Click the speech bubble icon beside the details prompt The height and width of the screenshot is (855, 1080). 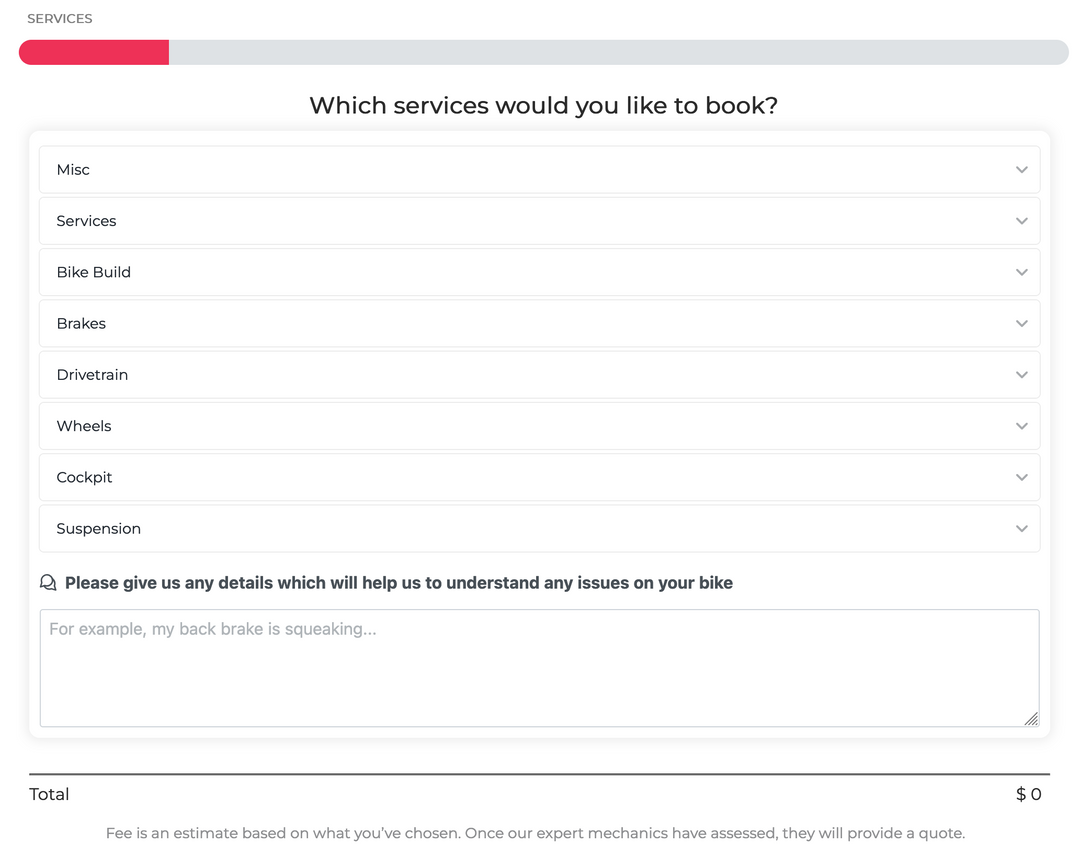click(48, 583)
